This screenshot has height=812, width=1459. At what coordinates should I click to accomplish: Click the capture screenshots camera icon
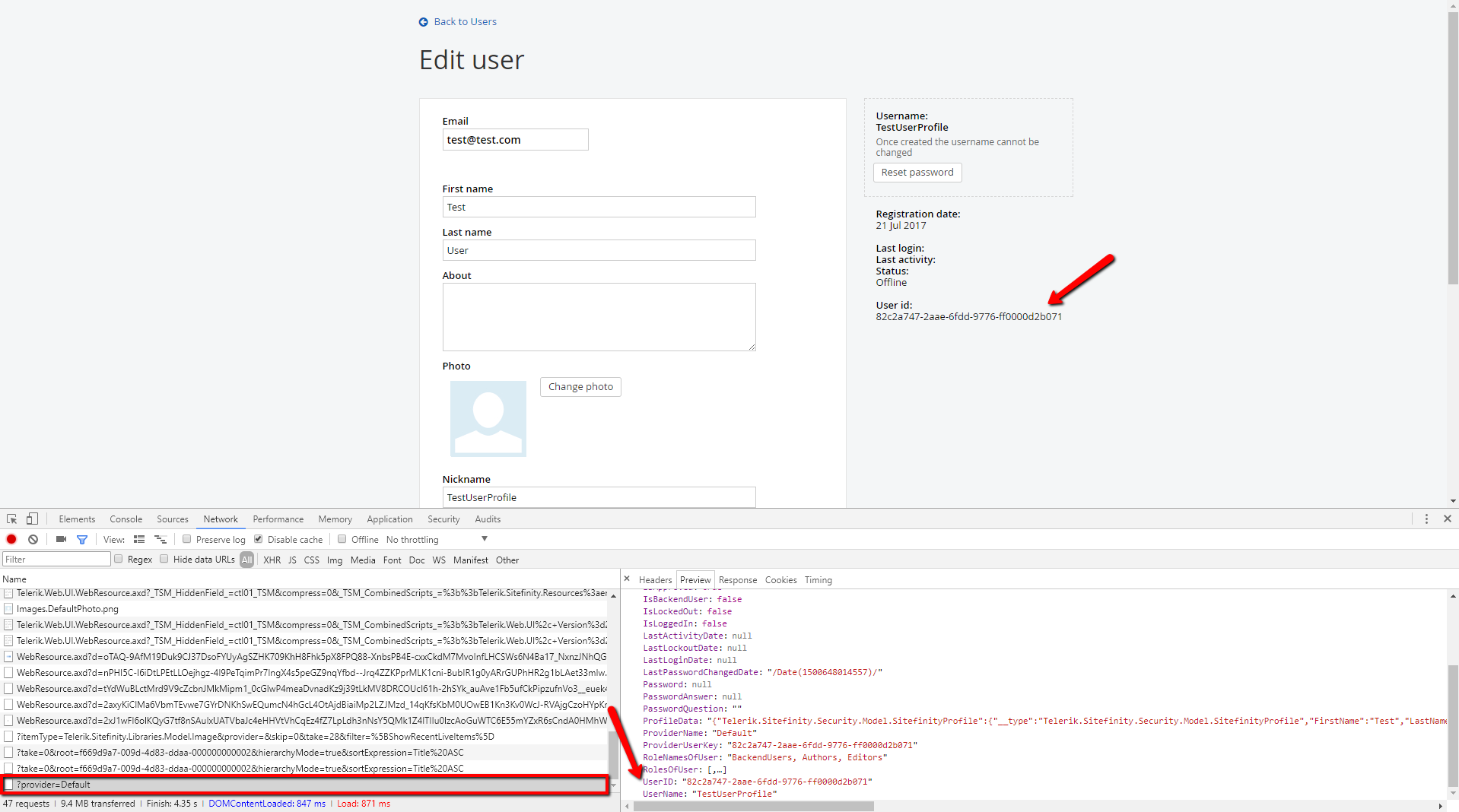coord(61,539)
